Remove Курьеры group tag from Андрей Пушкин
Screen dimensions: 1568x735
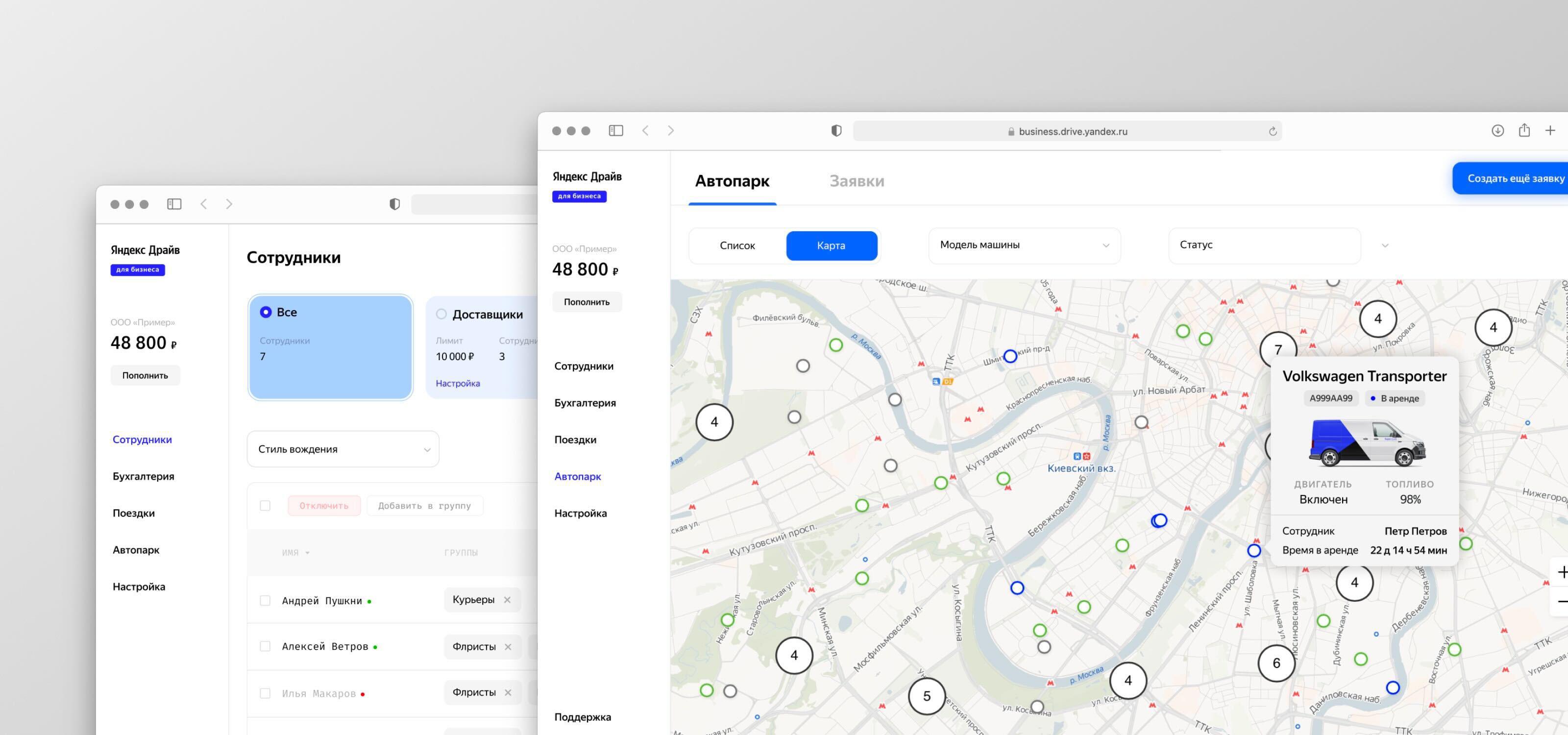pos(507,600)
